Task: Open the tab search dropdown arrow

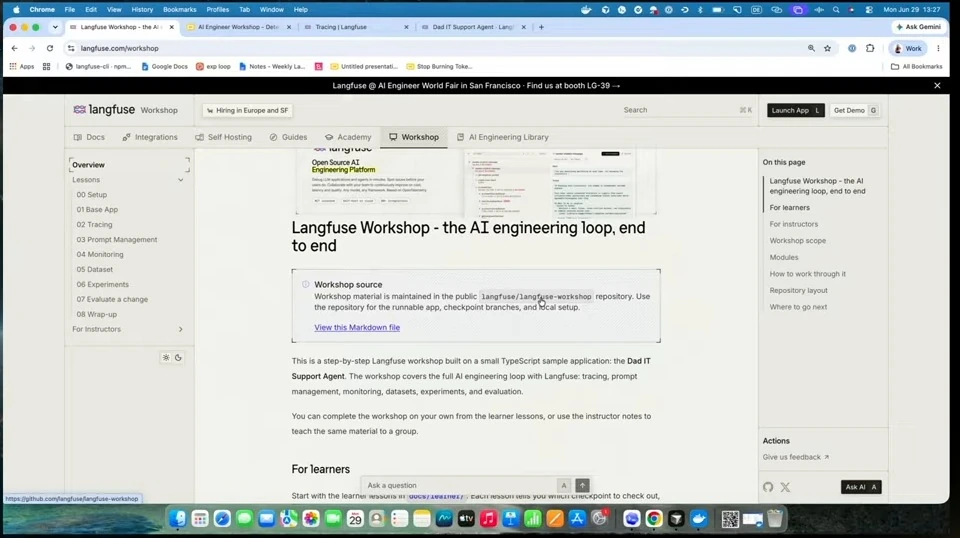Action: point(55,27)
